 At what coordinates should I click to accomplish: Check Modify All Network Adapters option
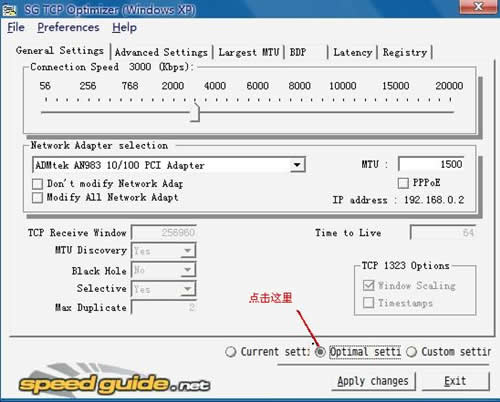pos(37,197)
